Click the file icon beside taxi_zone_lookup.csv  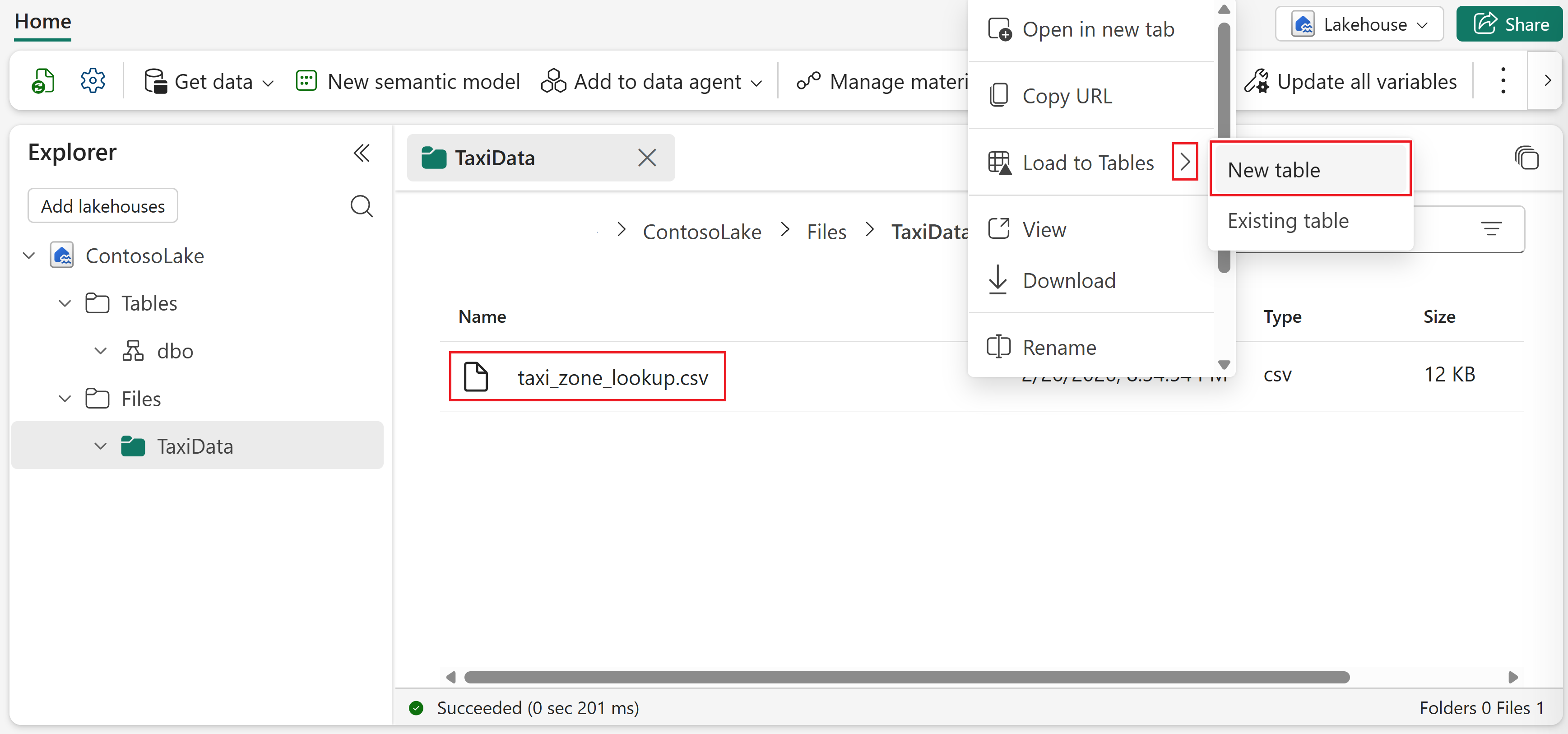(475, 376)
